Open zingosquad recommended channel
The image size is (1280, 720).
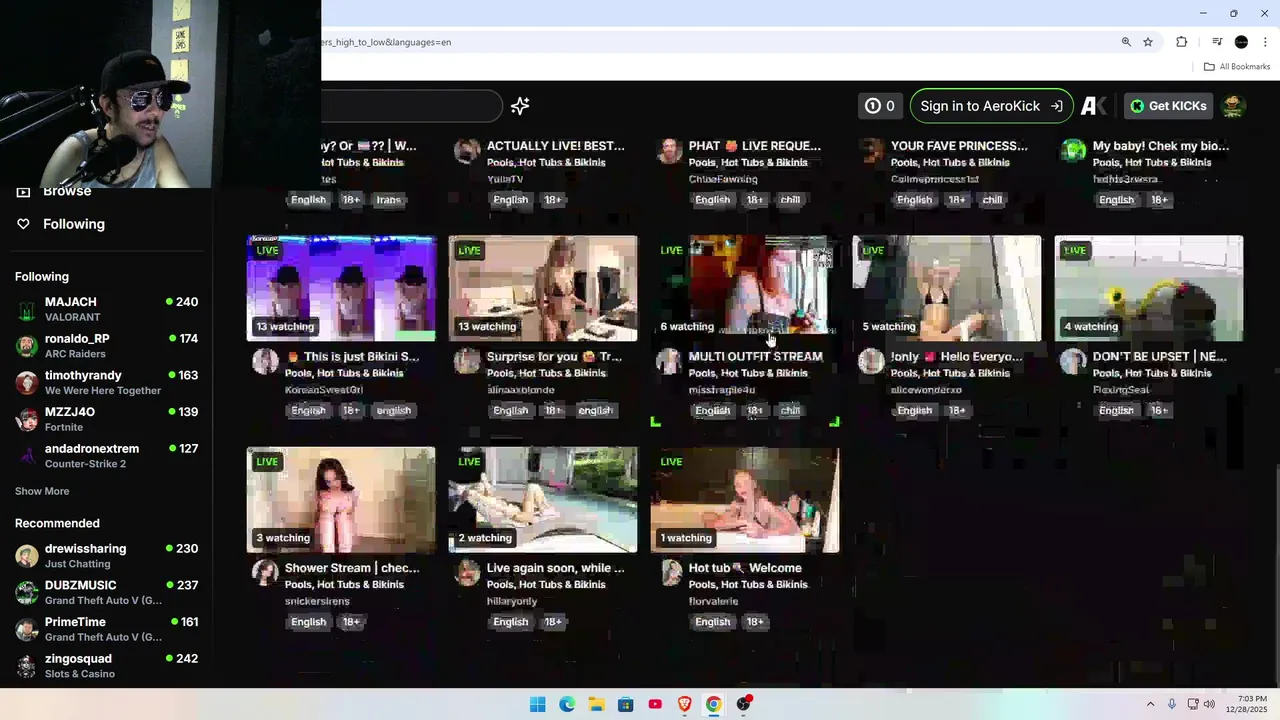[106, 666]
